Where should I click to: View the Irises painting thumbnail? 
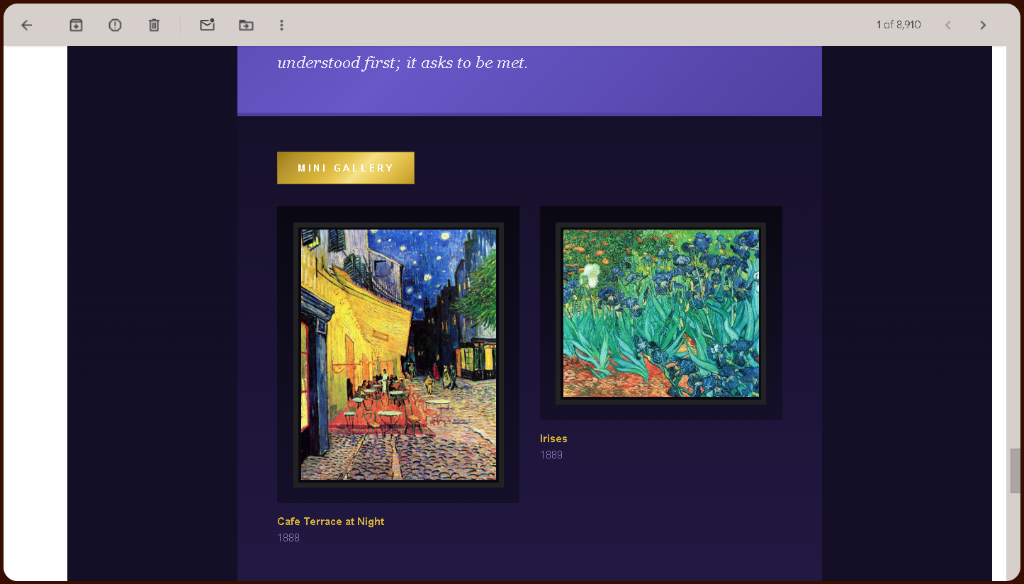click(x=660, y=311)
